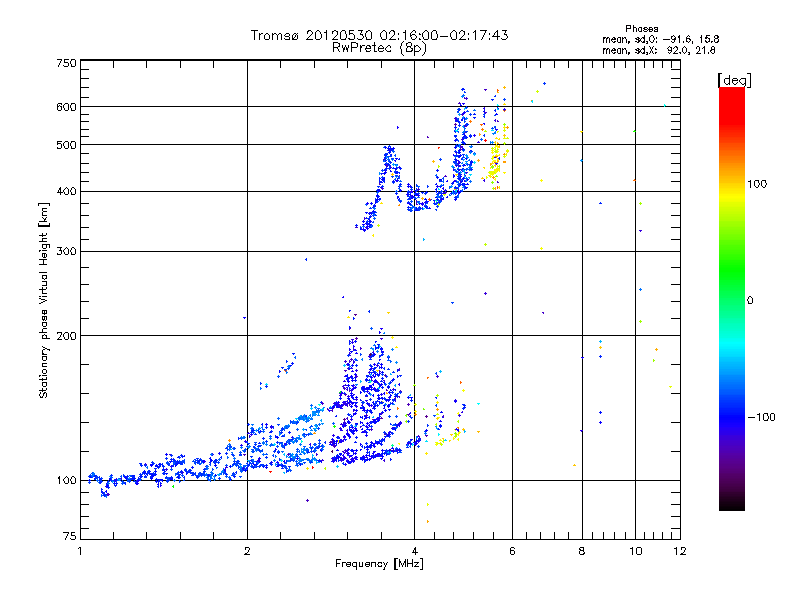This screenshot has height=600, width=800.
Task: Click the x-axis '8' tick label
Action: 582,551
